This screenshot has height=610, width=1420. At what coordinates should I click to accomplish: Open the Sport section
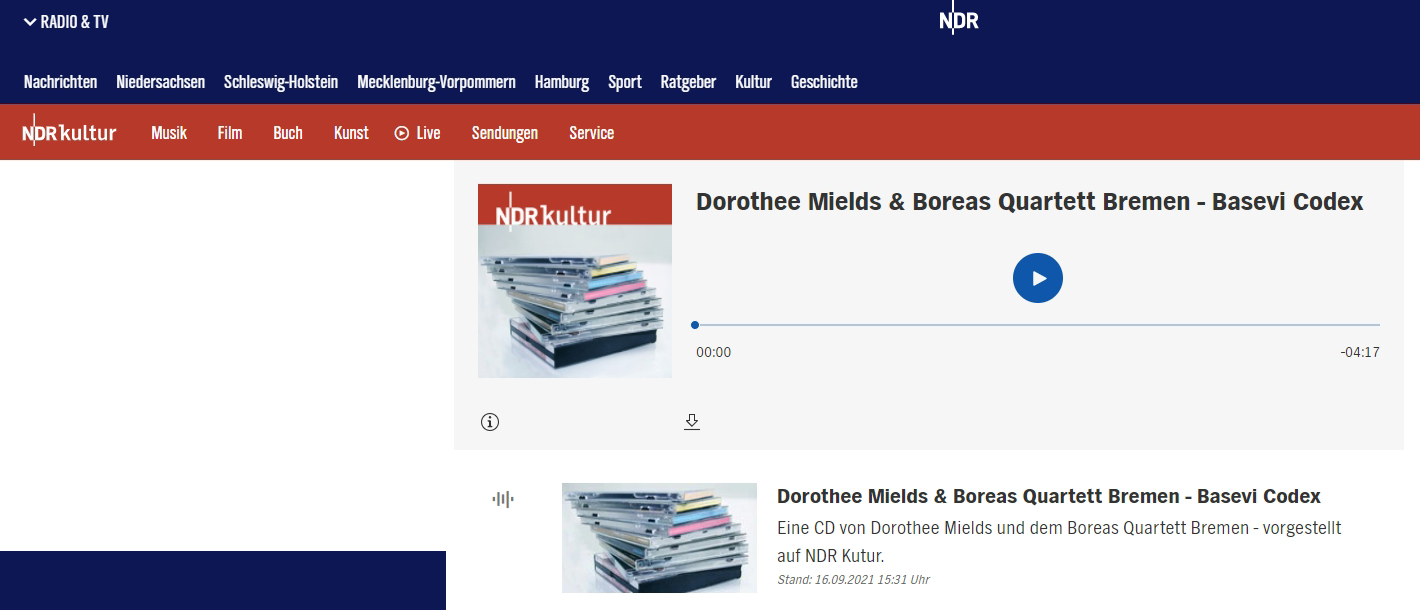point(625,82)
